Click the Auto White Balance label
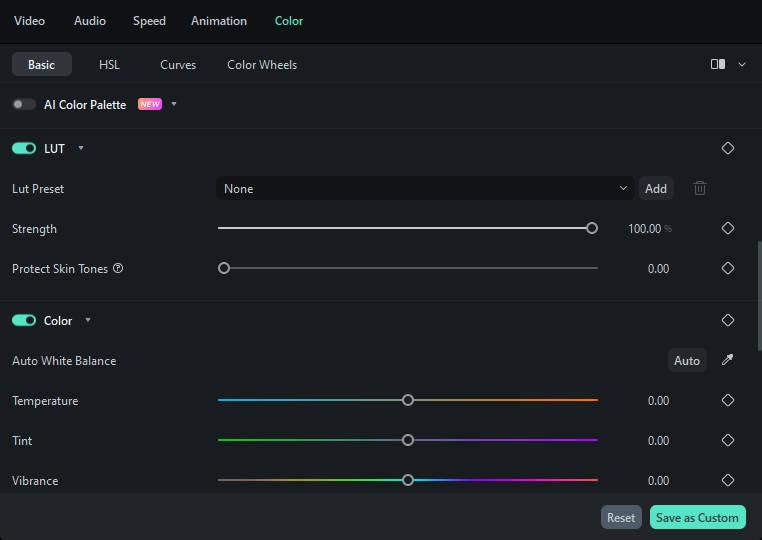The image size is (762, 540). (64, 361)
